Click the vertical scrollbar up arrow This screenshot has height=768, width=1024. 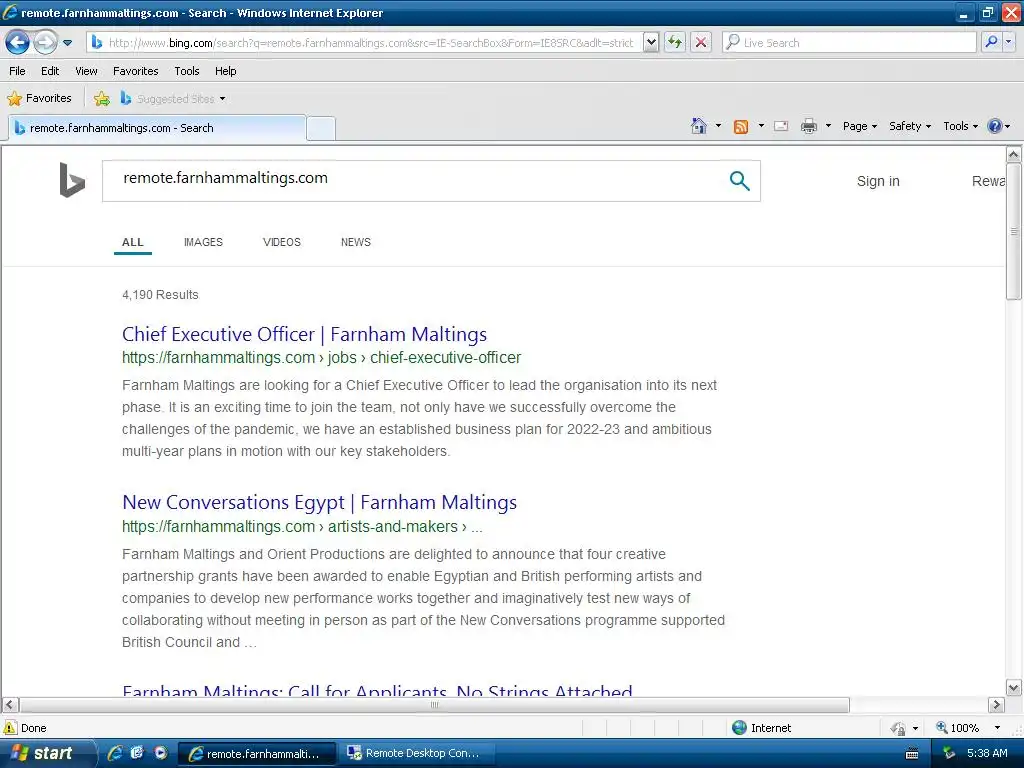coord(1014,155)
